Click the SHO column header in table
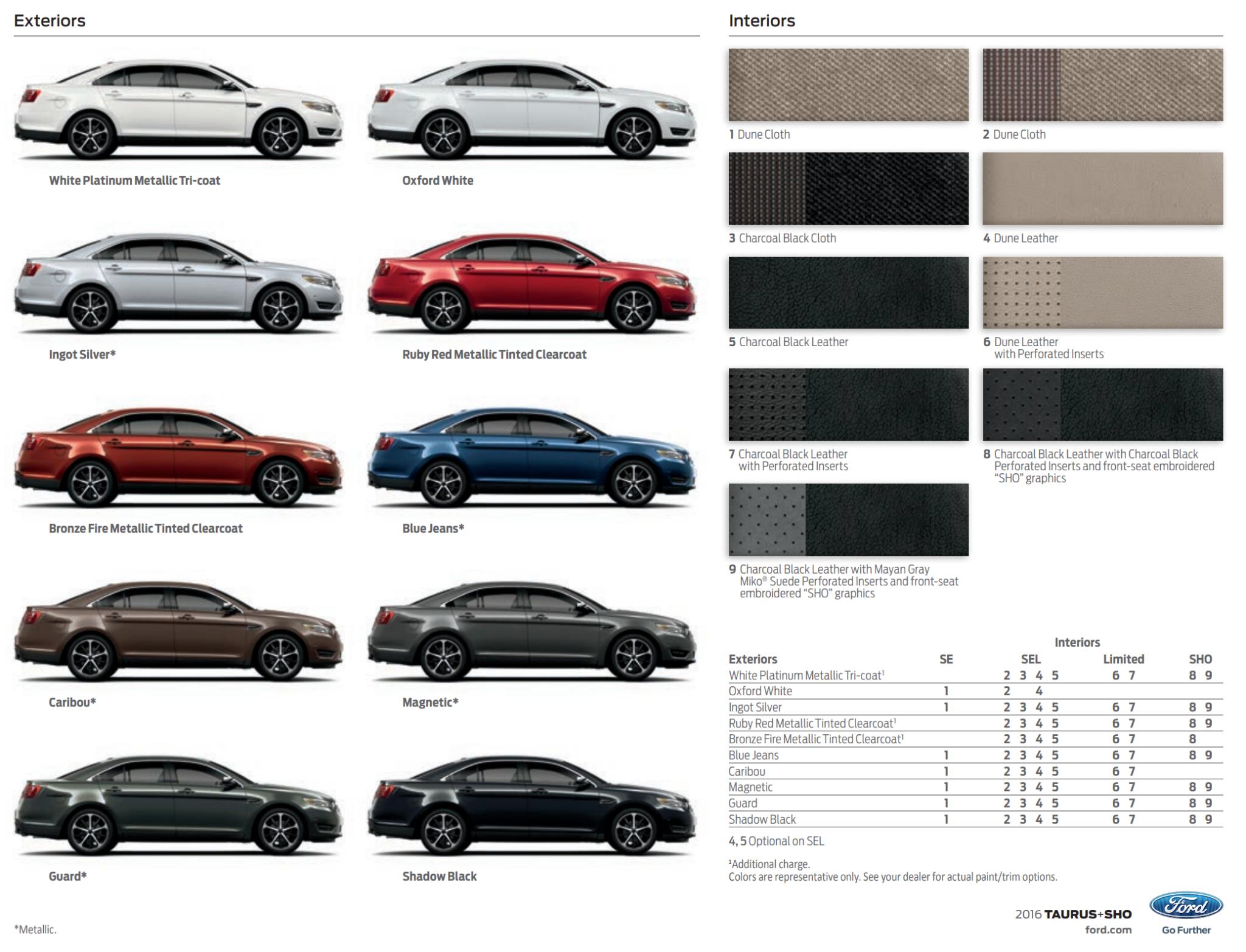Image resolution: width=1246 pixels, height=952 pixels. click(1200, 659)
